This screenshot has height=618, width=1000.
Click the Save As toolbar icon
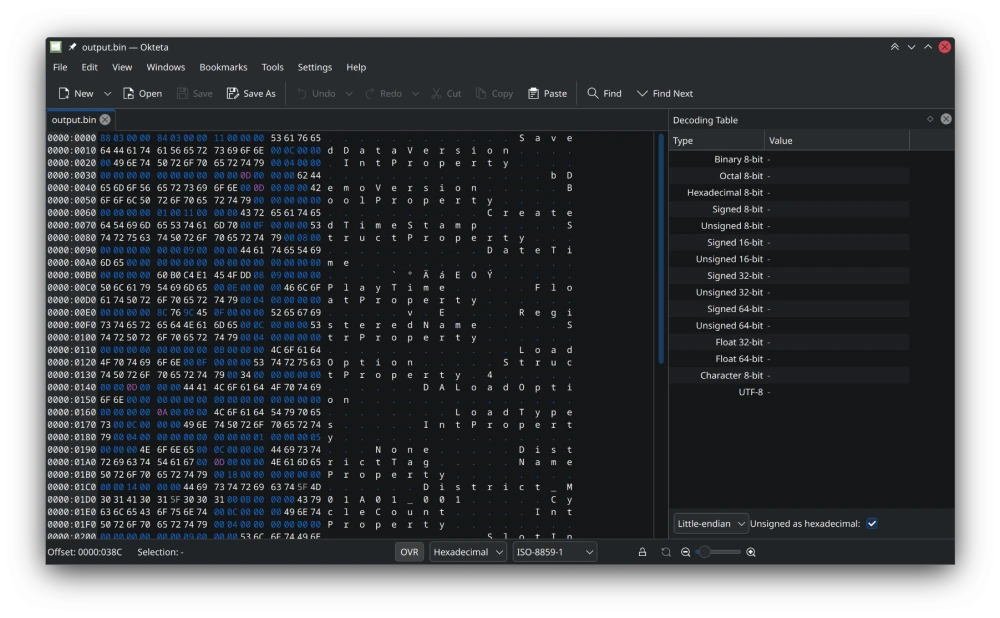coord(233,93)
